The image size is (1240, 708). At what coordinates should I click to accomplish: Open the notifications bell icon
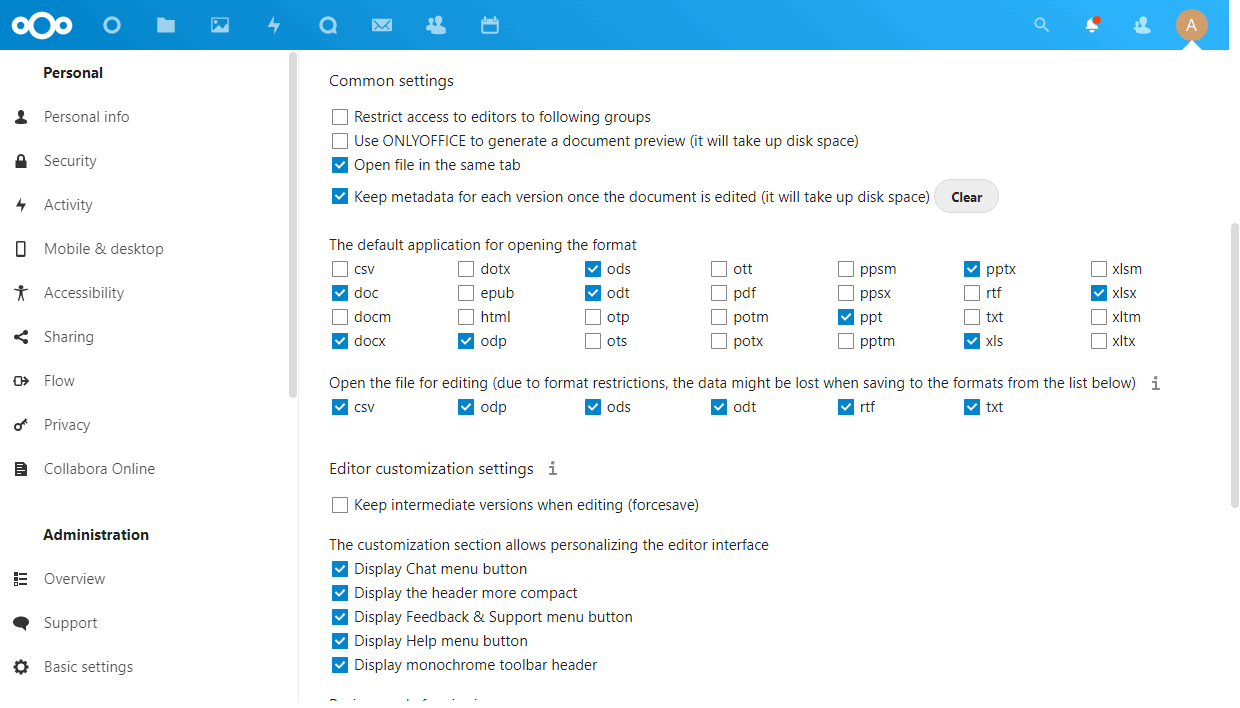(x=1092, y=25)
